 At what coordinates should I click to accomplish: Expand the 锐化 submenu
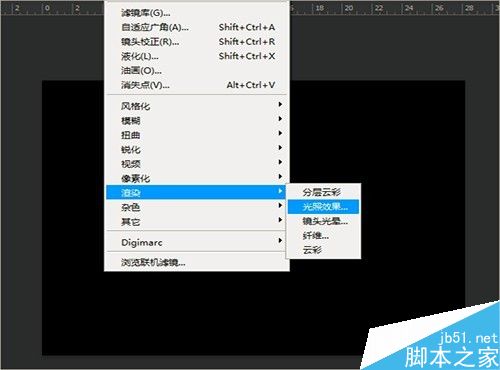197,149
